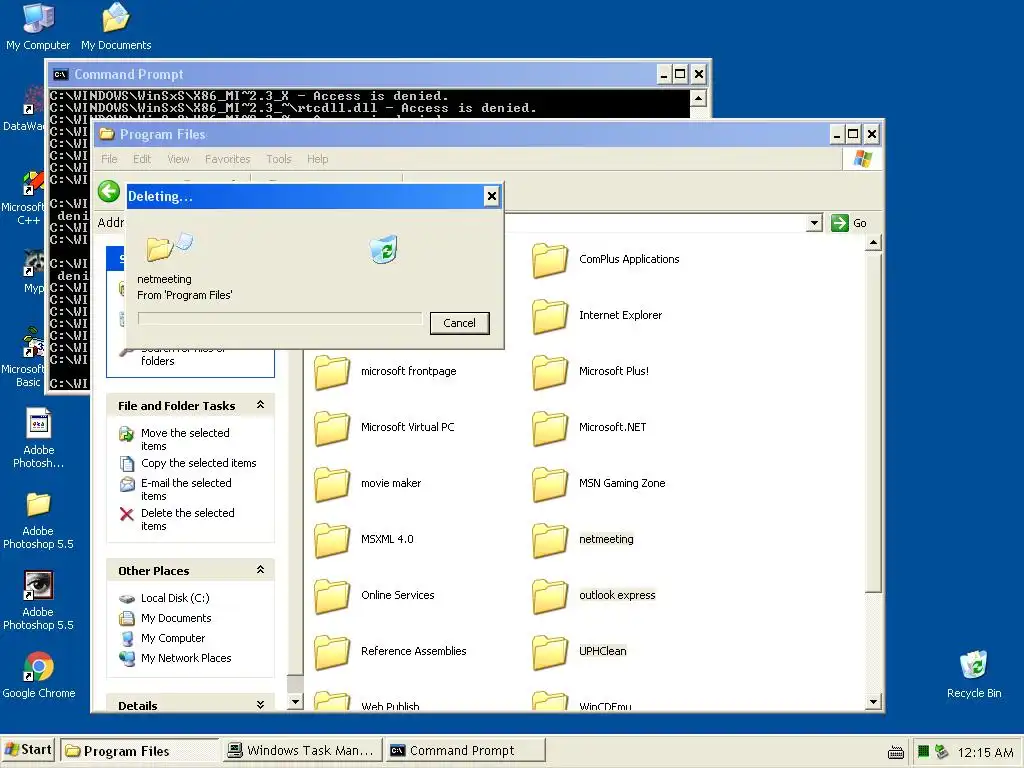Click the Start button
Viewport: 1024px width, 768px height.
click(28, 750)
